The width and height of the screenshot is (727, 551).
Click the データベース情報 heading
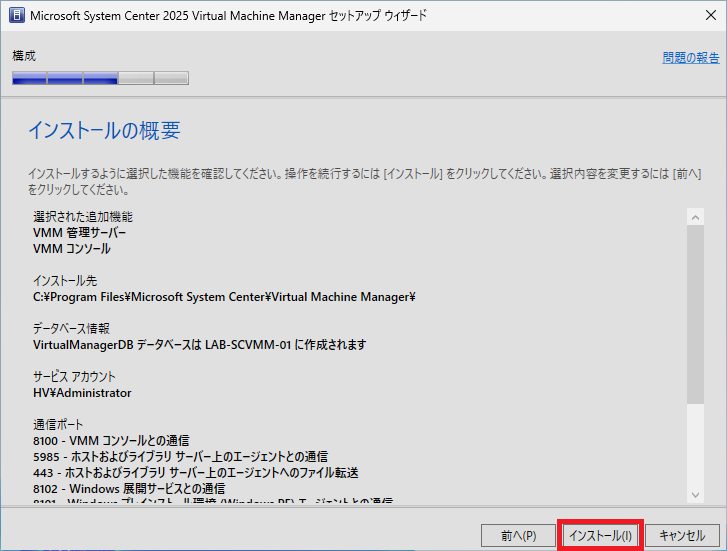coord(71,329)
